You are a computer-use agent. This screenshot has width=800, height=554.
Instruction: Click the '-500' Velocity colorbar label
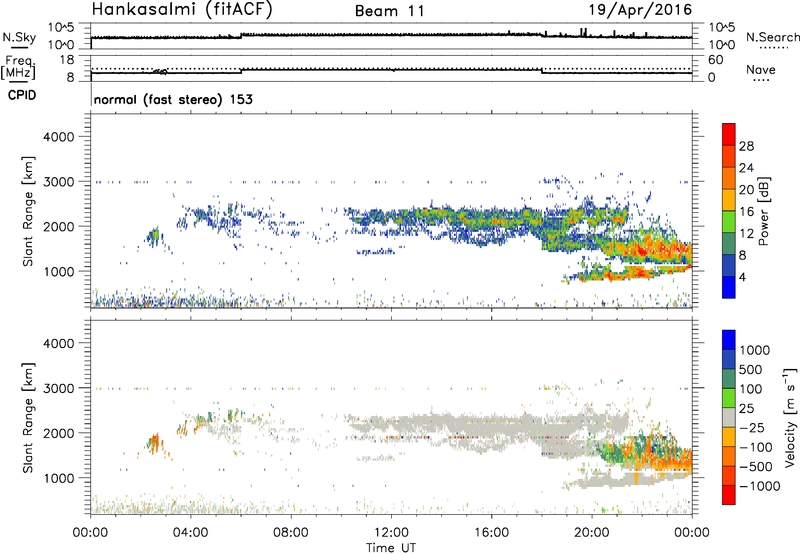[x=756, y=467]
